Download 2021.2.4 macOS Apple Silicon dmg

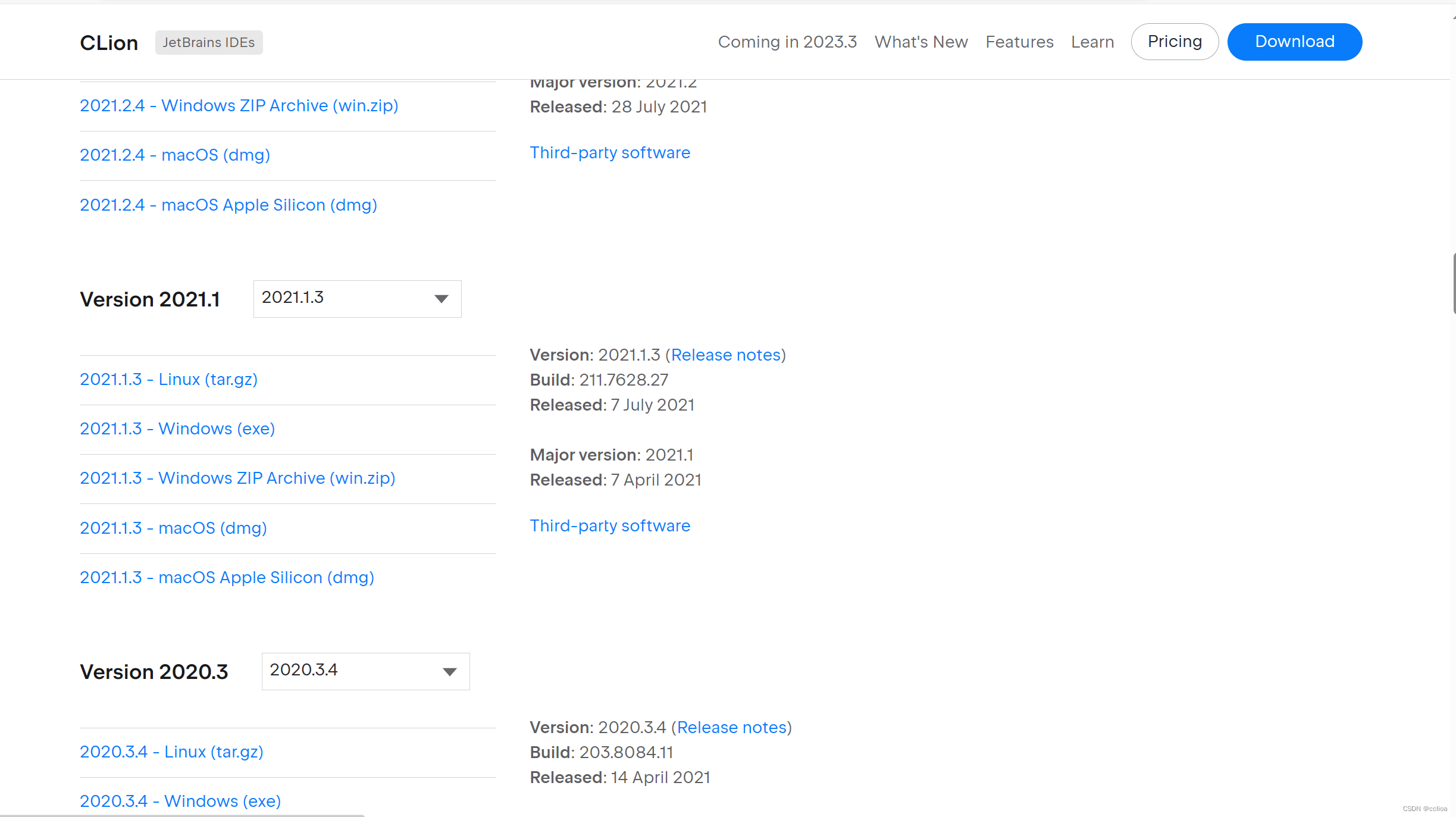coord(228,205)
